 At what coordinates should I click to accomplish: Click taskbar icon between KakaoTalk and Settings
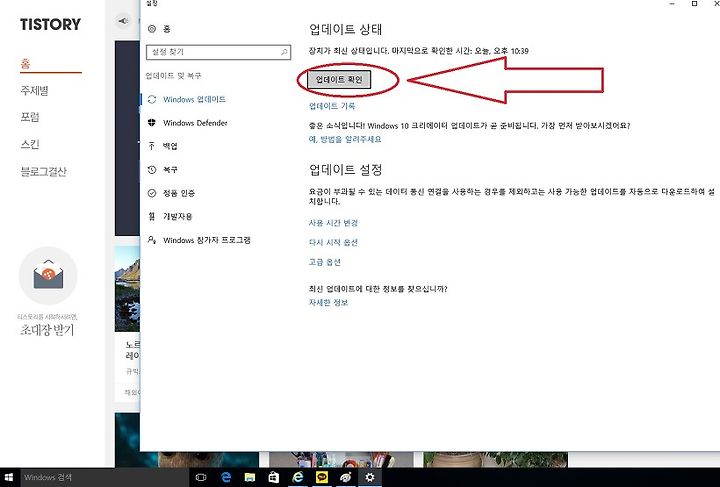(346, 477)
